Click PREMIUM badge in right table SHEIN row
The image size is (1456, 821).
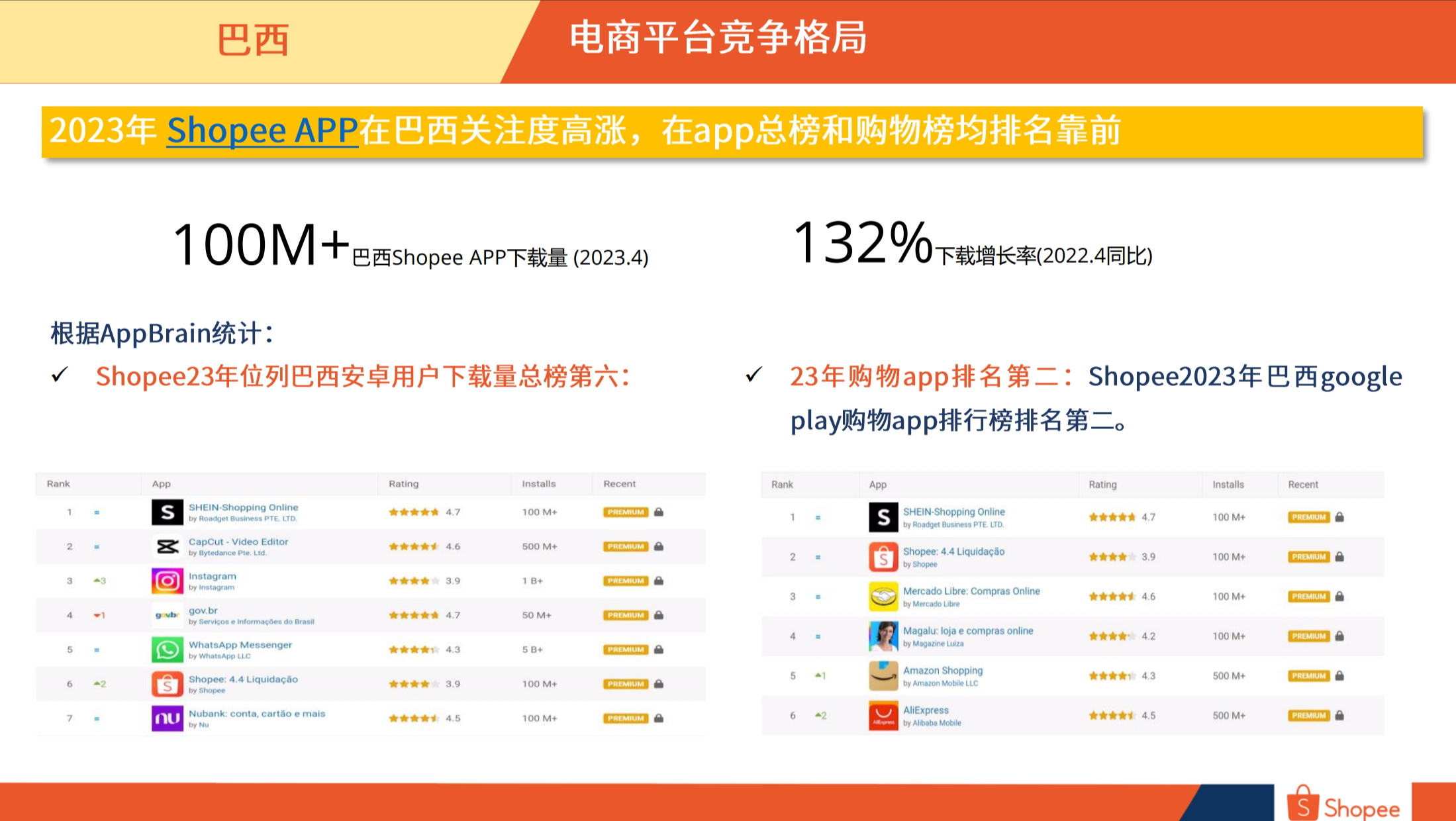[x=1309, y=517]
